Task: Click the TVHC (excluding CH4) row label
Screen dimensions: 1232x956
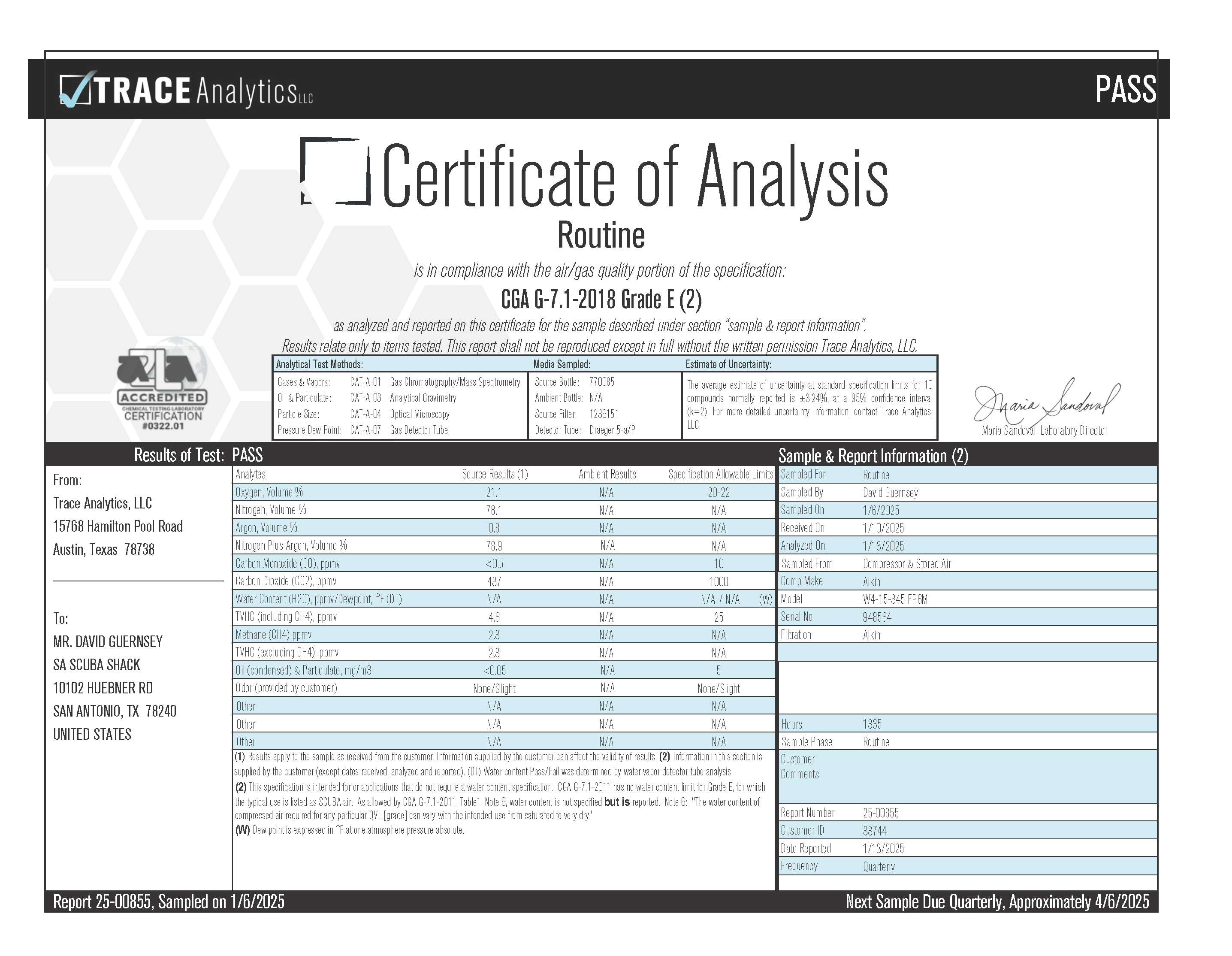Action: (x=287, y=652)
